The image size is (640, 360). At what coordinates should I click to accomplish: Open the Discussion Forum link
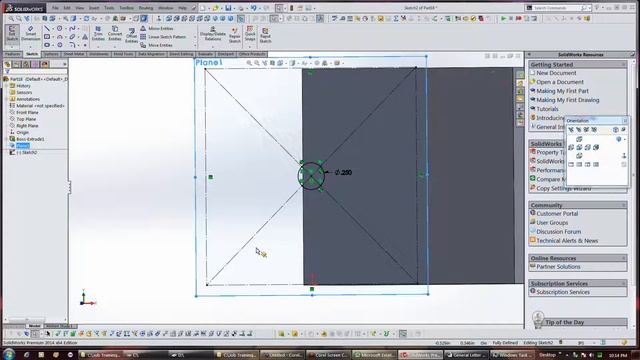[558, 231]
